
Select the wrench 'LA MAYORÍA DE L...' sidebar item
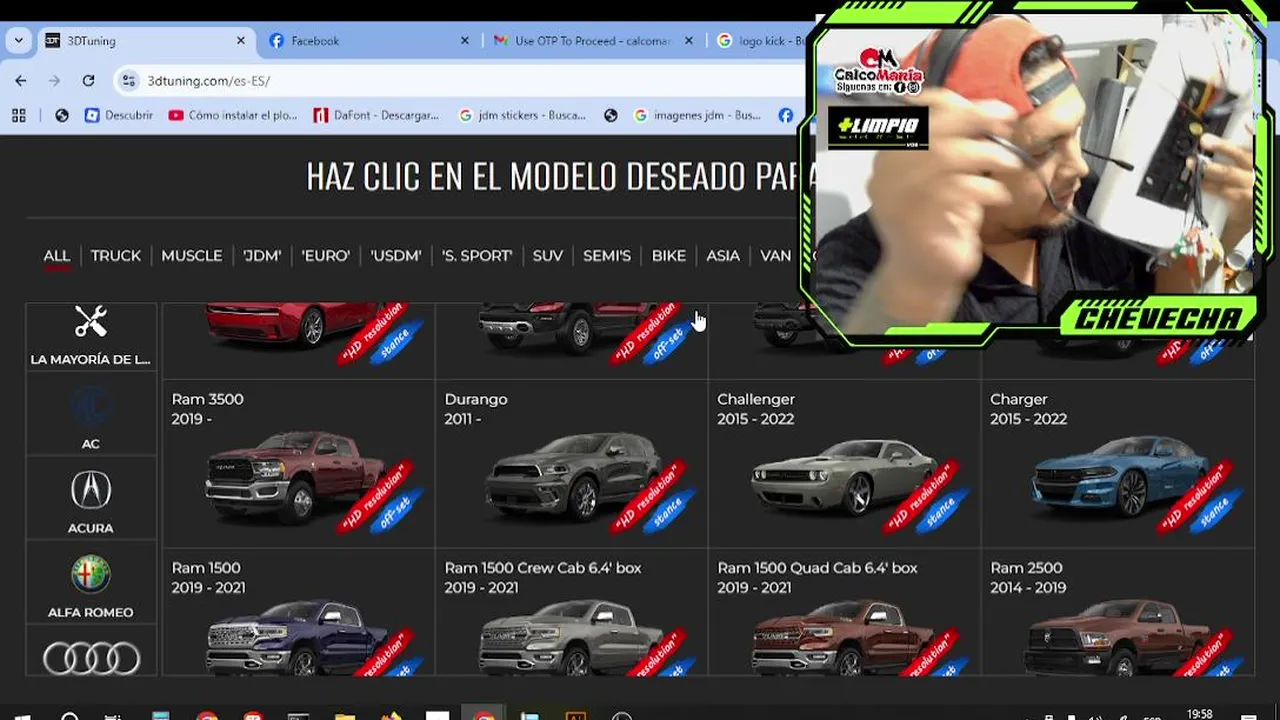(x=91, y=336)
